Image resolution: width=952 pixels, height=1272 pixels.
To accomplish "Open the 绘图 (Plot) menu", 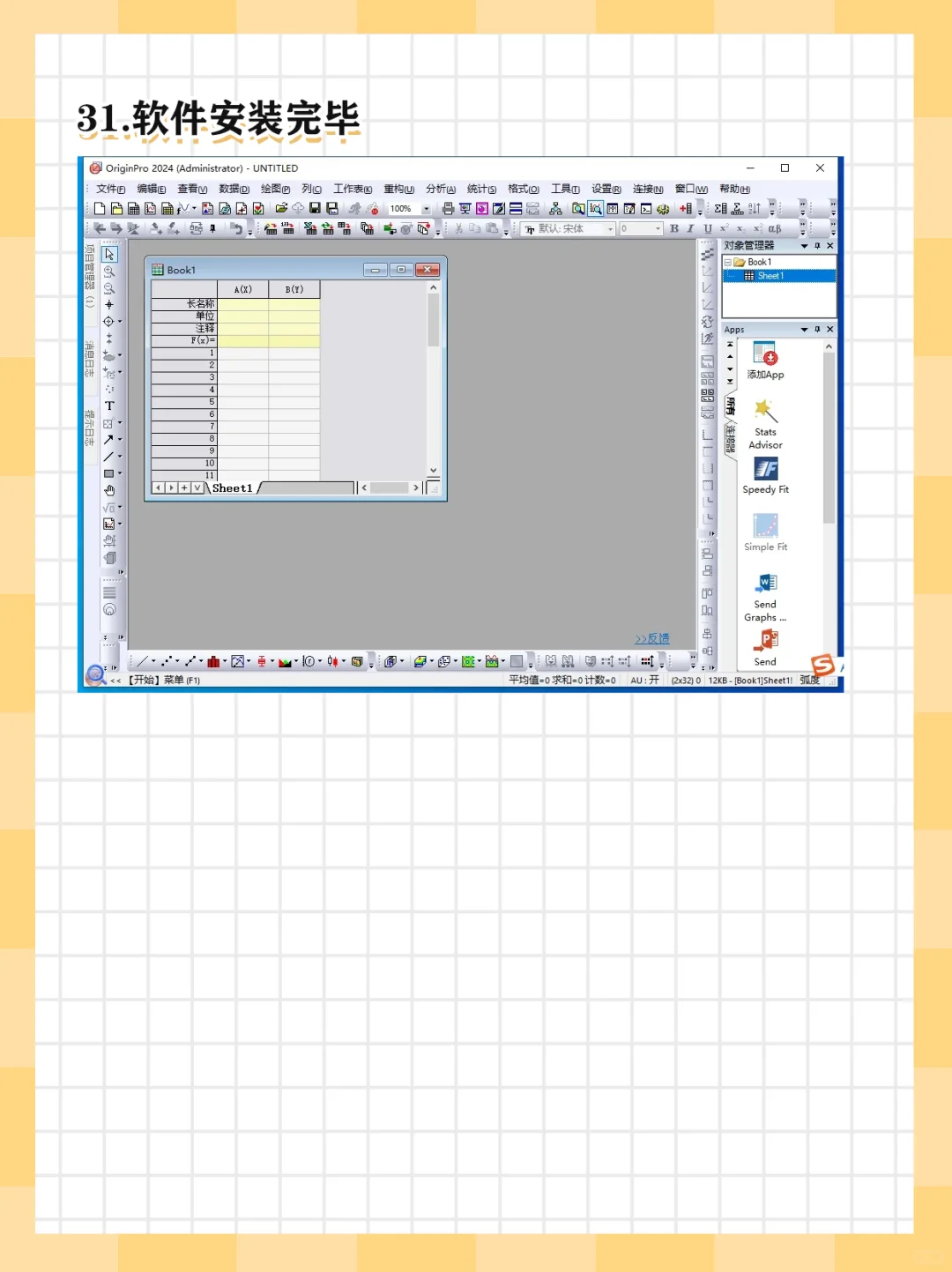I will pyautogui.click(x=275, y=189).
